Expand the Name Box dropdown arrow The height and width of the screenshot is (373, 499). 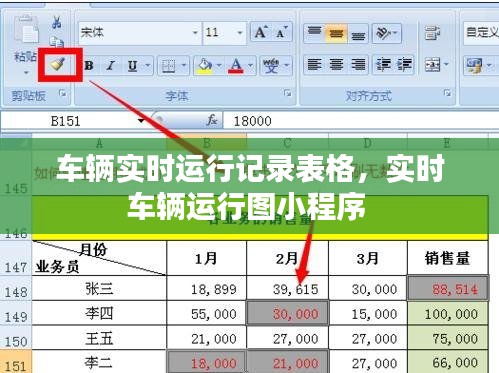141,121
